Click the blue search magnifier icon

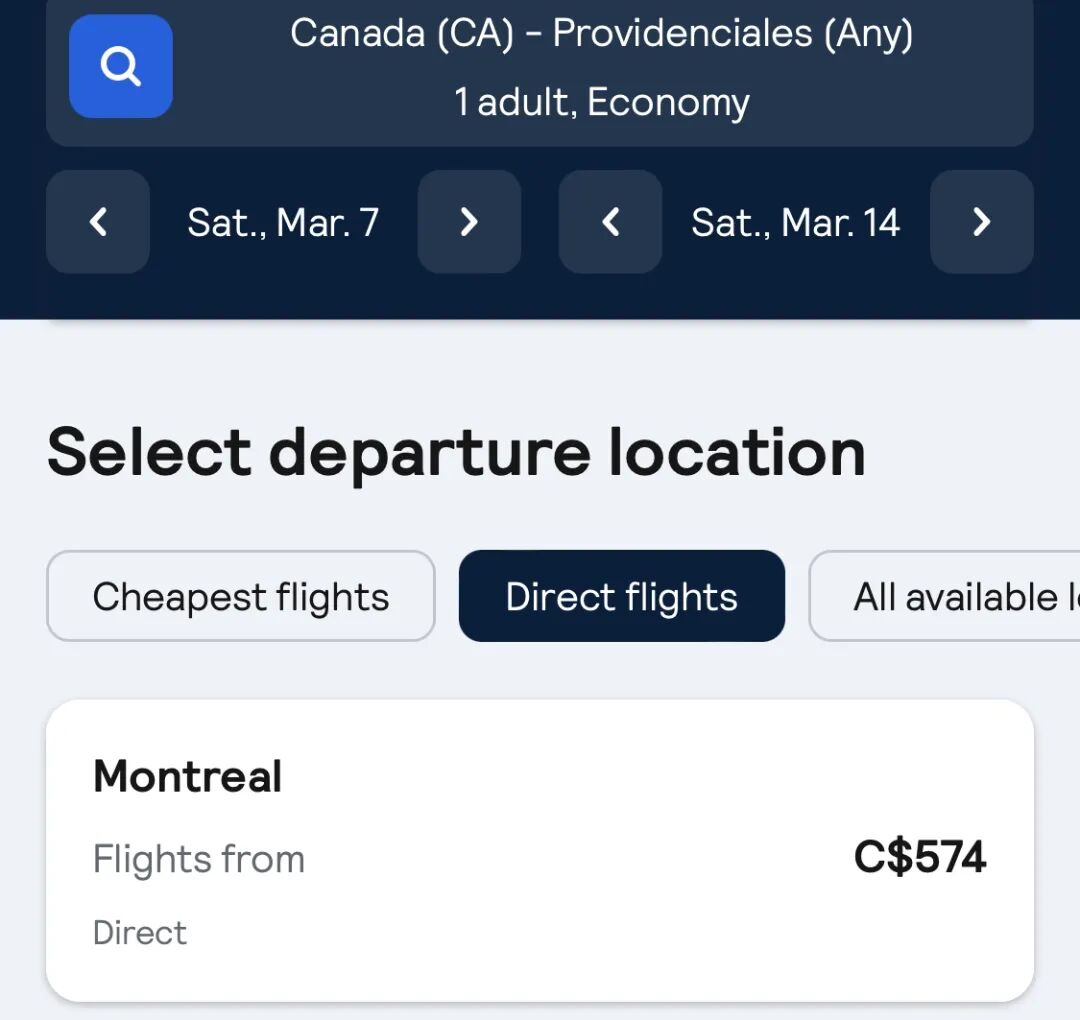(121, 66)
